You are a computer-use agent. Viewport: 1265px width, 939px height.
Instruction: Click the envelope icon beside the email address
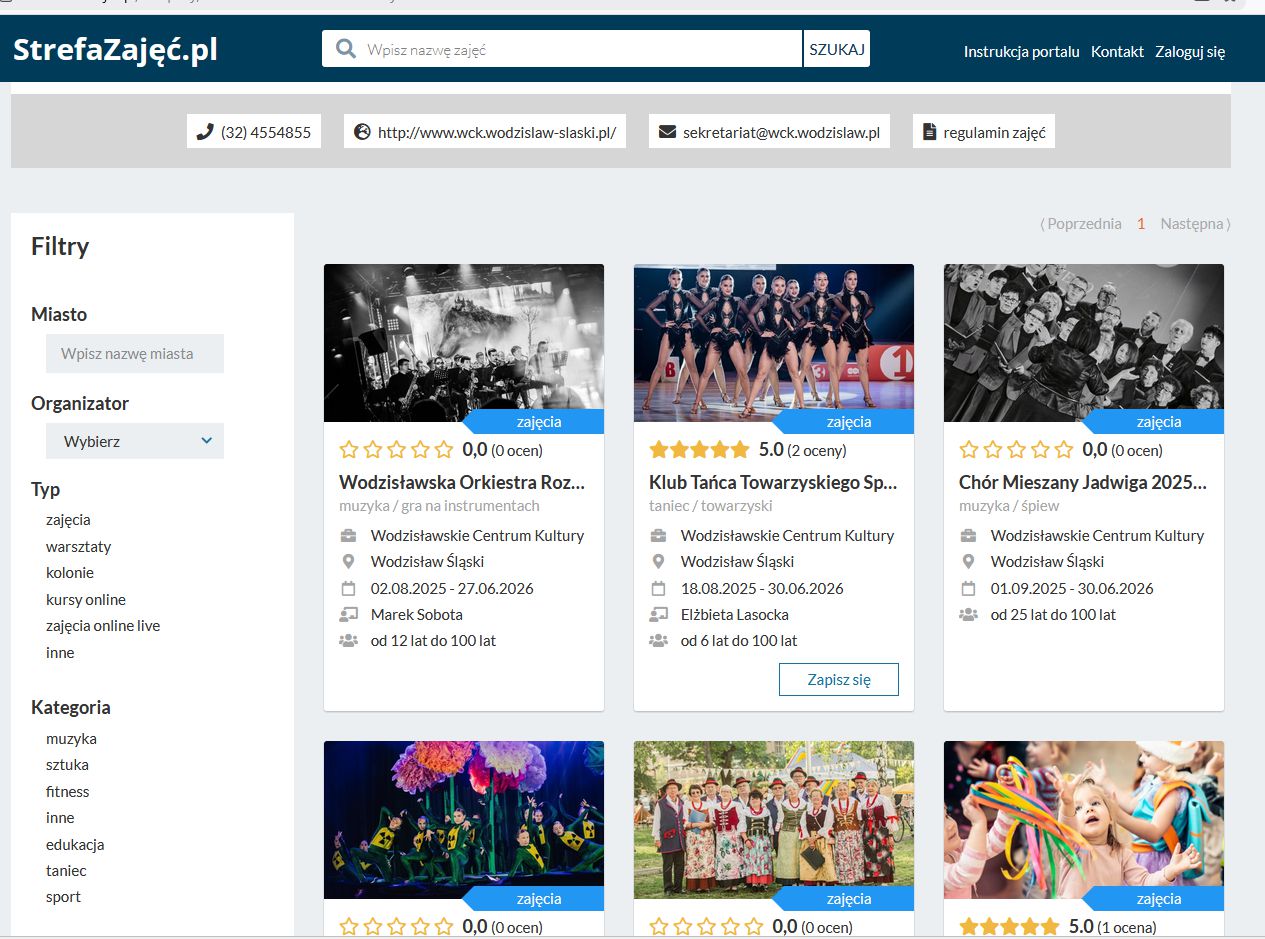coord(667,132)
